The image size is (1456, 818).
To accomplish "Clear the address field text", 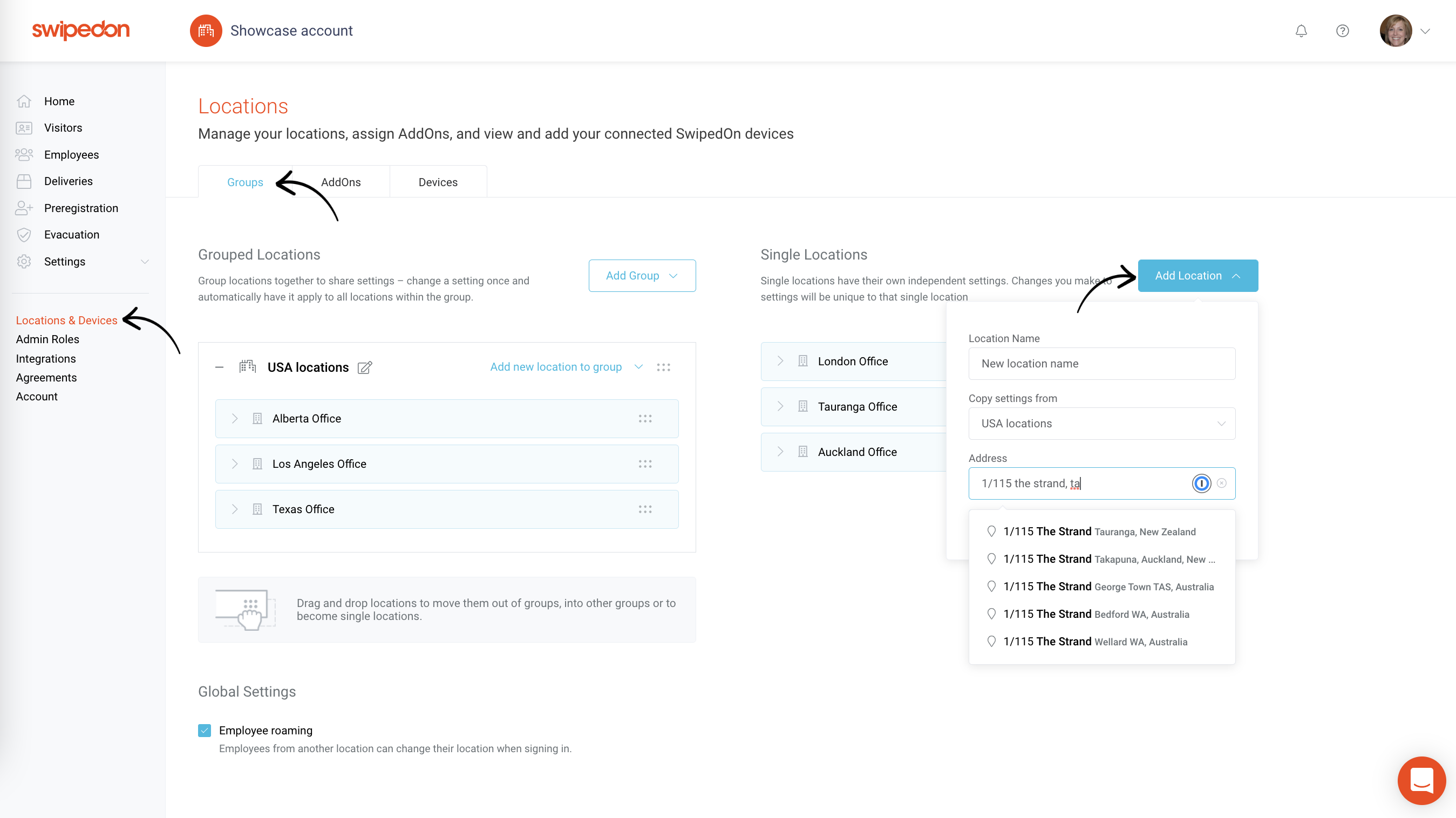I will 1221,483.
